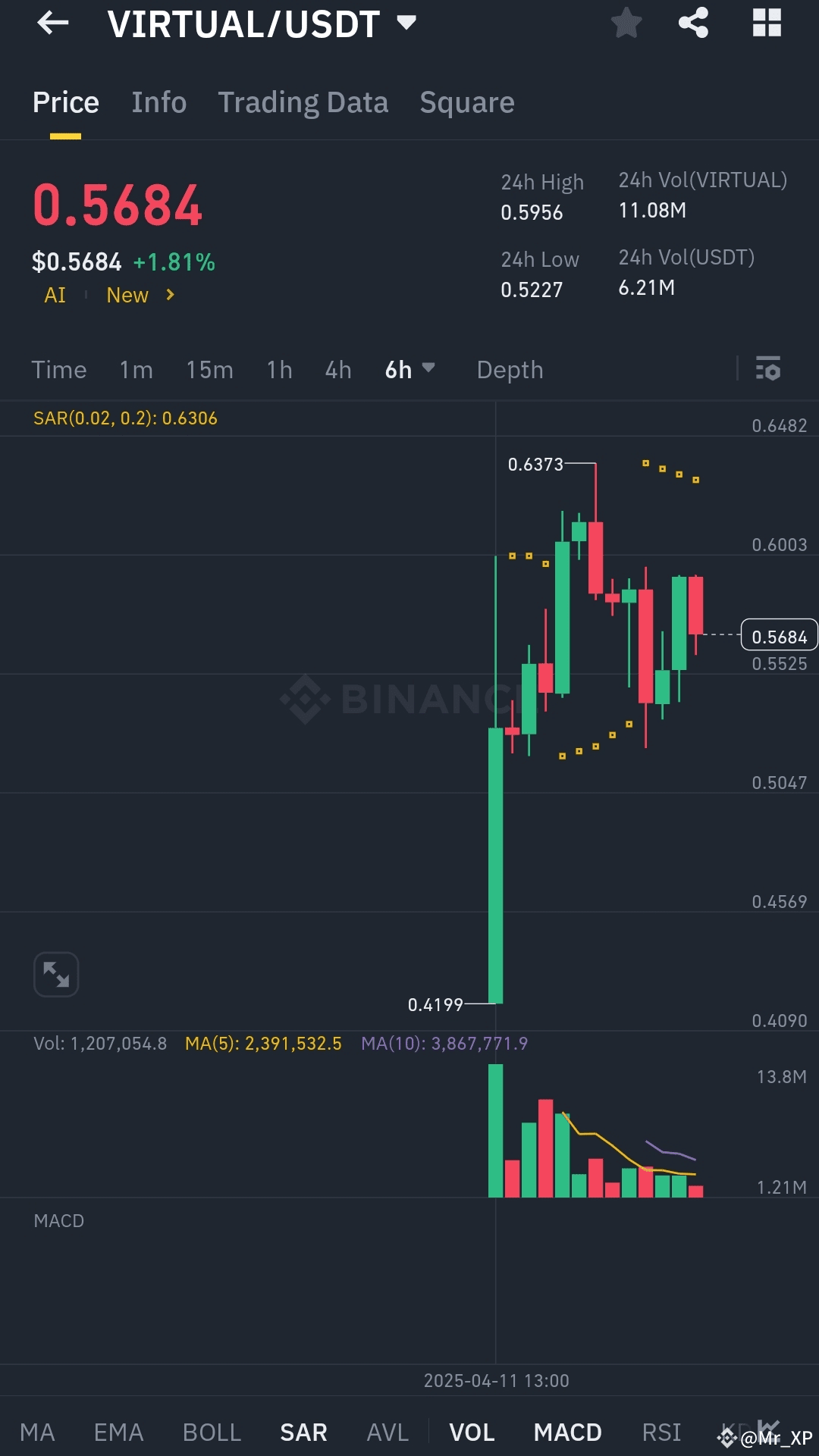Open the AI analysis feature

(54, 295)
